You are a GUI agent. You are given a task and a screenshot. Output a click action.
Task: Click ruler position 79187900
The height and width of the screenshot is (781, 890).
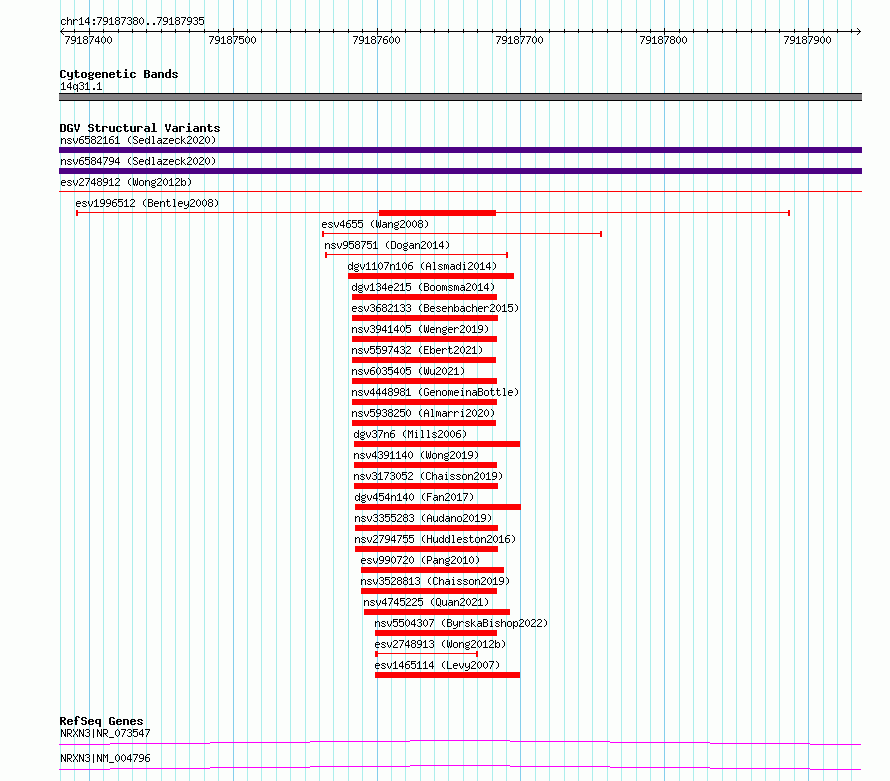[x=807, y=40]
